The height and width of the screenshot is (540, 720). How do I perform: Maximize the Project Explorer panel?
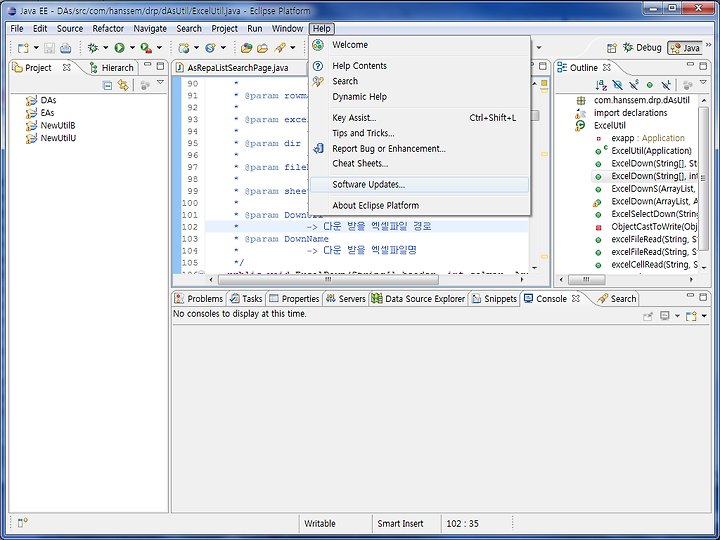coord(160,66)
